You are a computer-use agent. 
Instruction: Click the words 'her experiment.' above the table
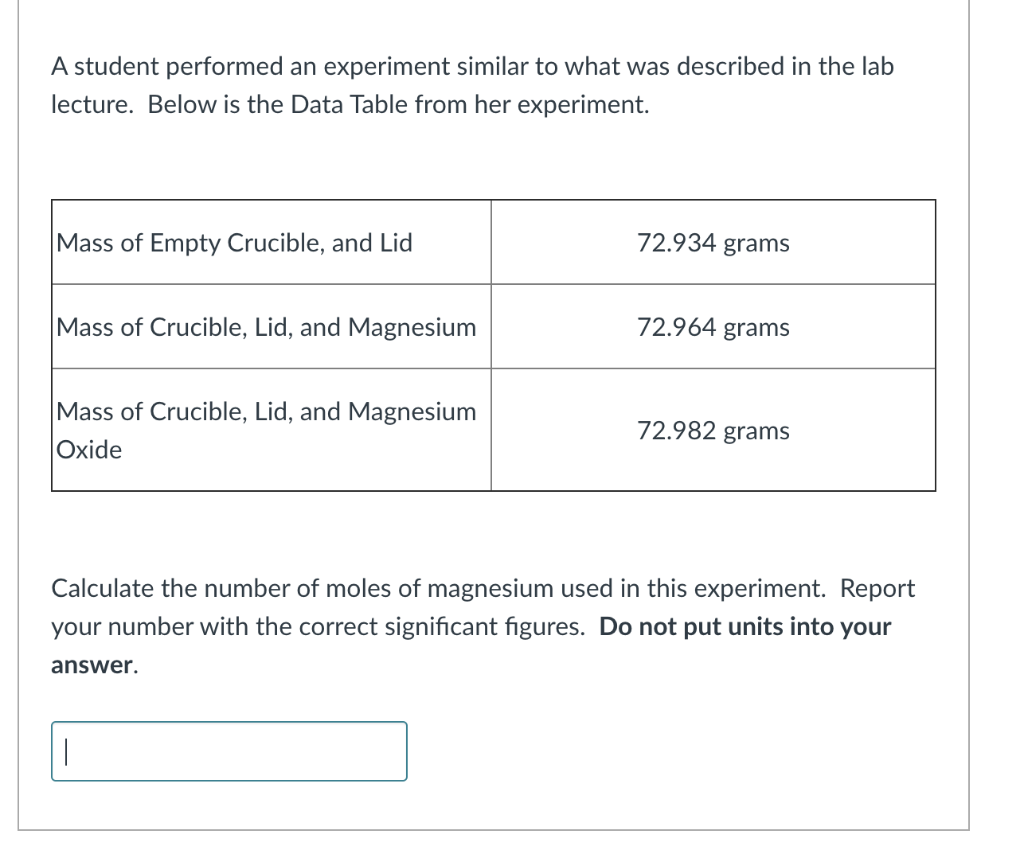[582, 105]
